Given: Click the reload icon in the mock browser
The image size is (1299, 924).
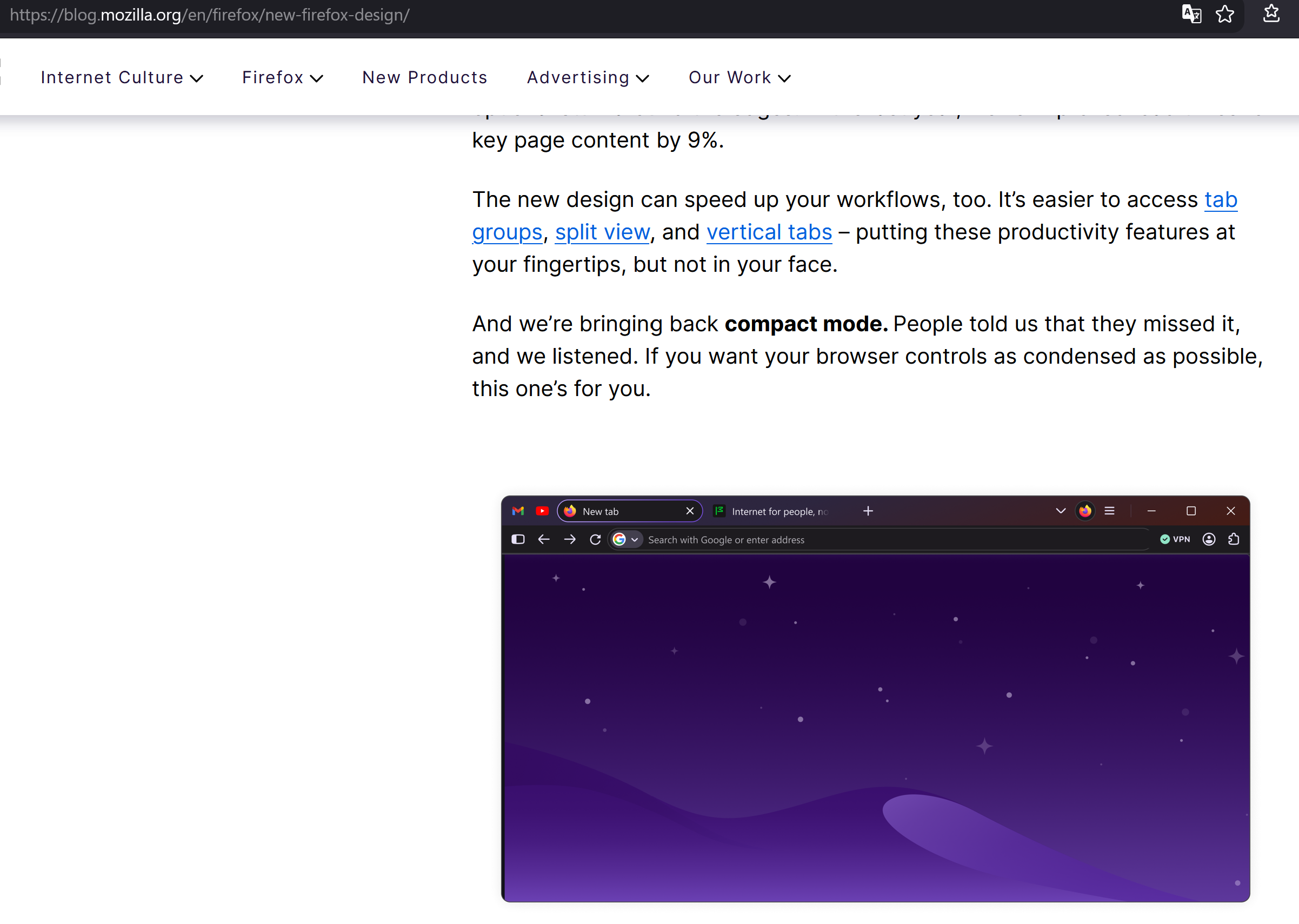Looking at the screenshot, I should point(595,539).
